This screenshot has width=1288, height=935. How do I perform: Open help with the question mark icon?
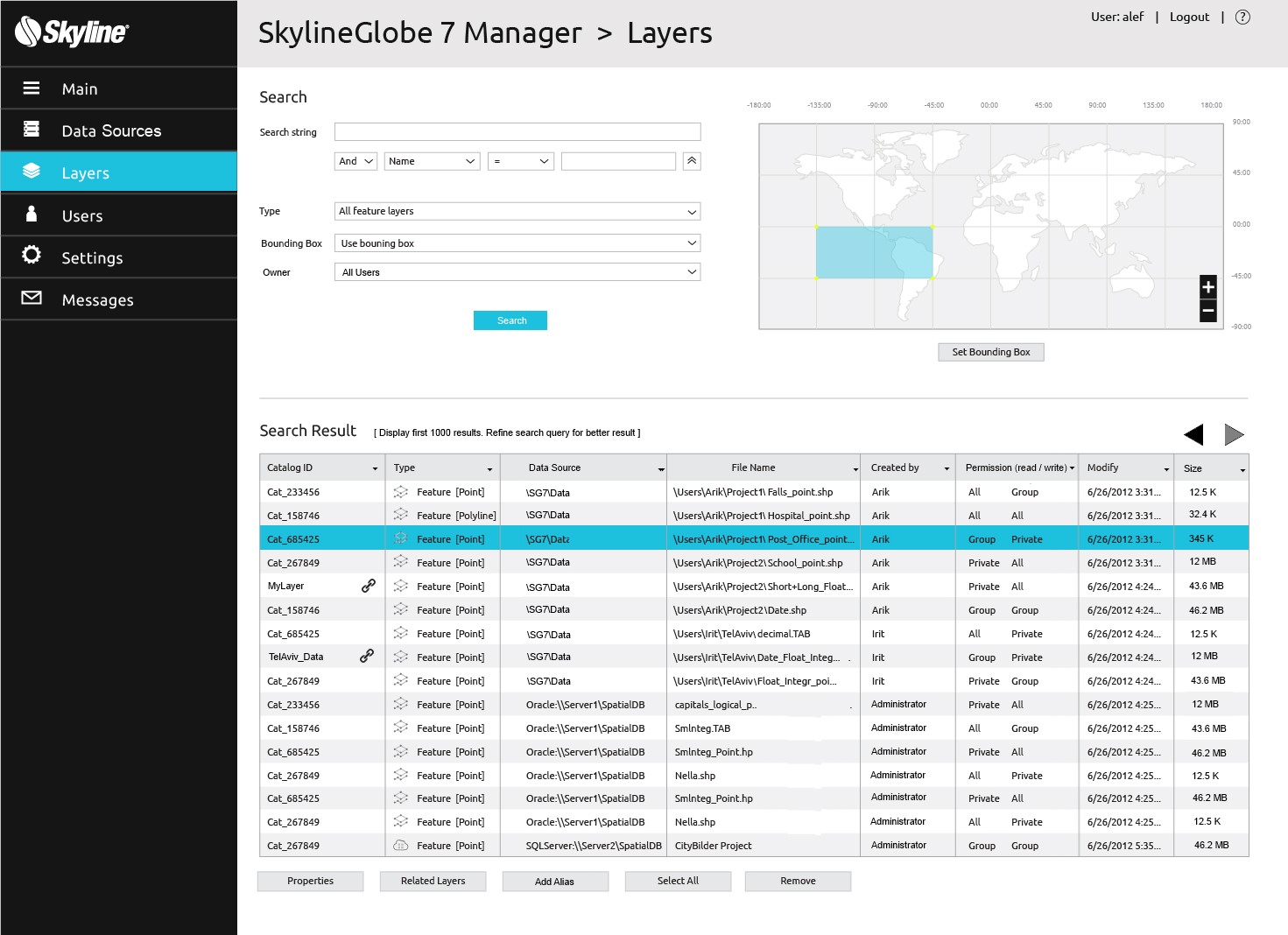1242,17
